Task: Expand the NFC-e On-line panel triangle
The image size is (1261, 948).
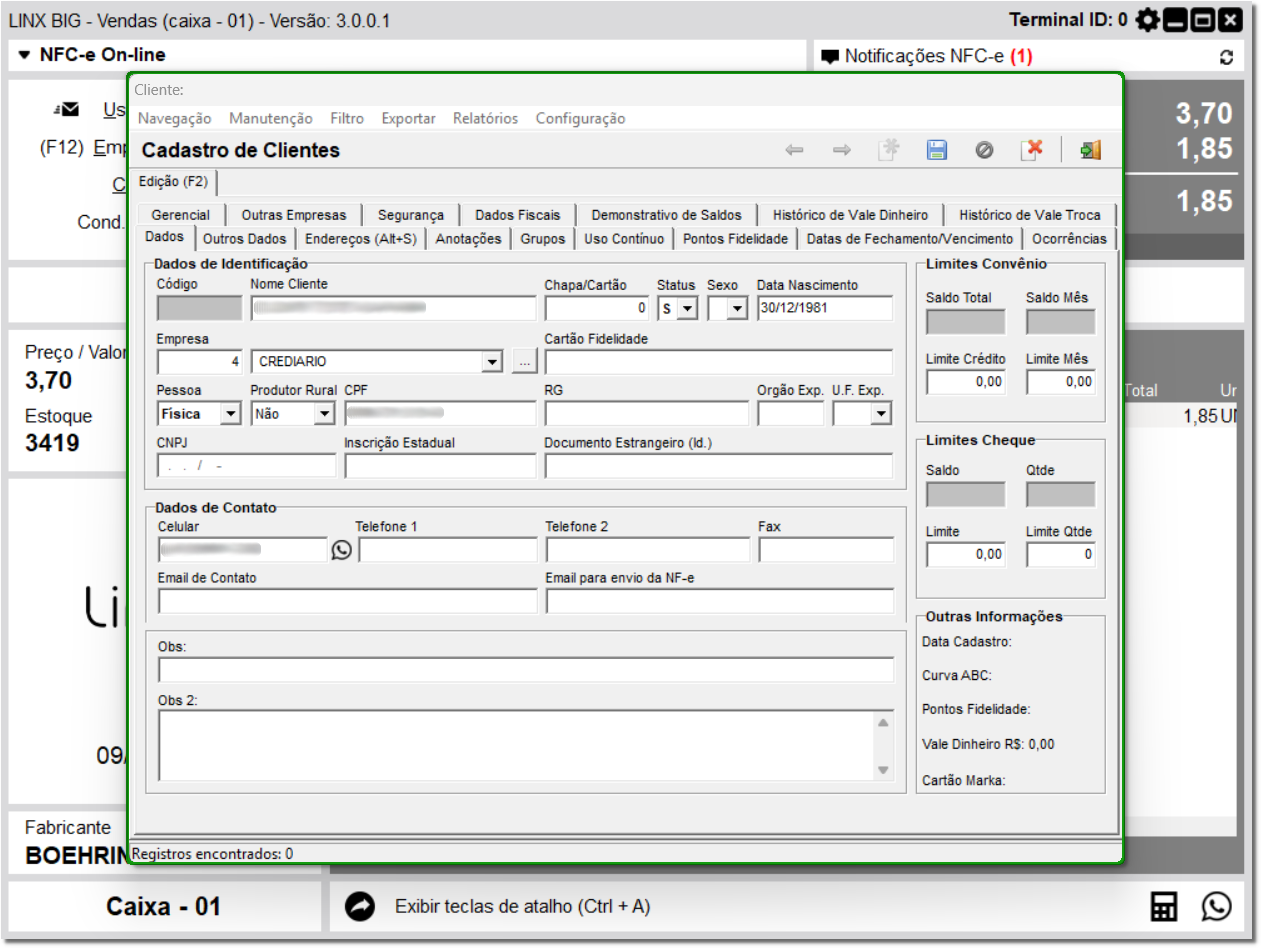Action: click(25, 55)
